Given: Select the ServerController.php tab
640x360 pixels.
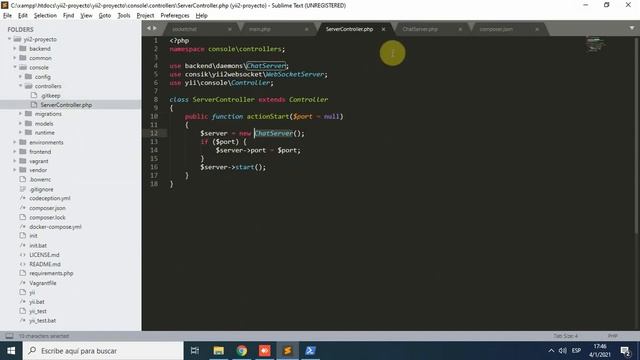Looking at the screenshot, I should coord(349,29).
